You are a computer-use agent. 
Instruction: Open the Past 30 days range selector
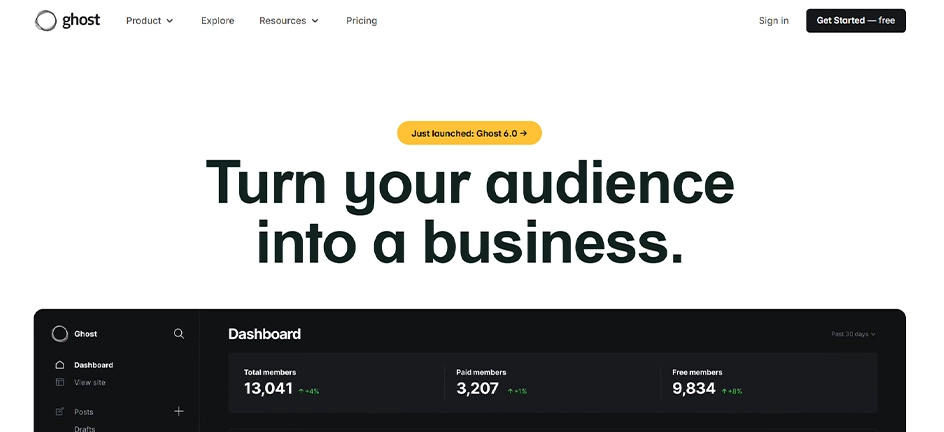pos(853,334)
